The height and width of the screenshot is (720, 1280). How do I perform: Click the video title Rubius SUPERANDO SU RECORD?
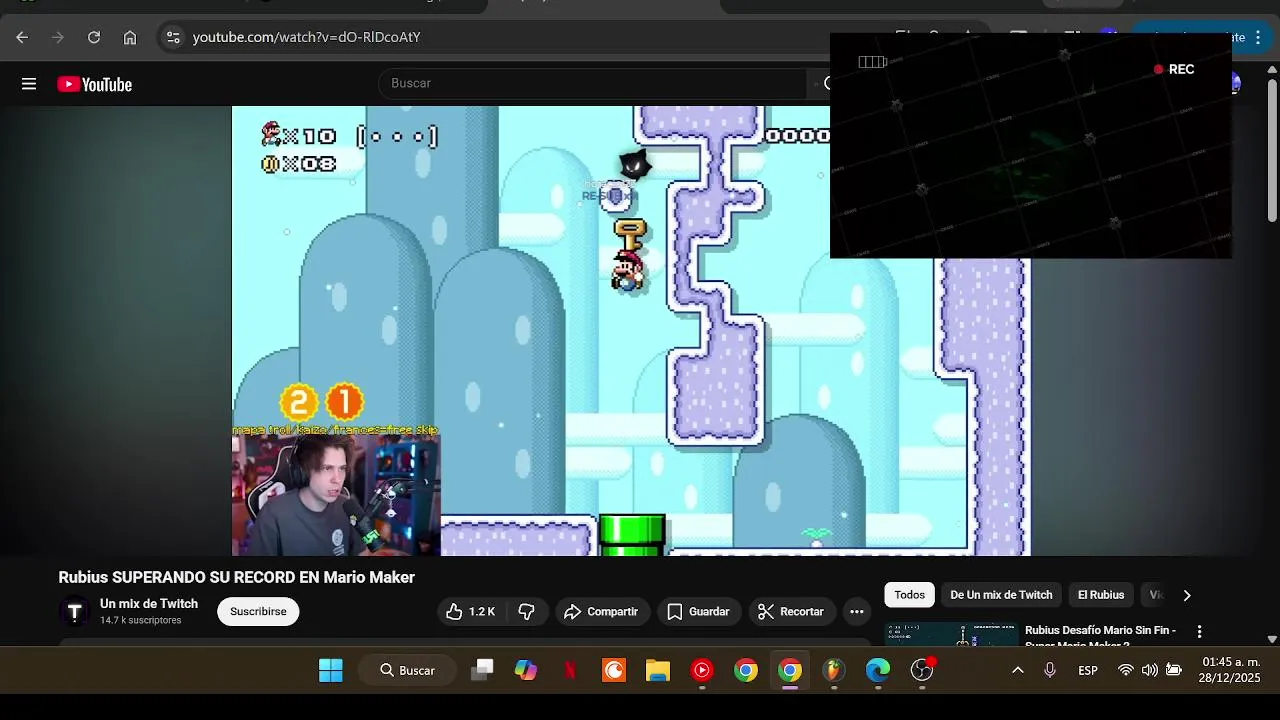237,577
